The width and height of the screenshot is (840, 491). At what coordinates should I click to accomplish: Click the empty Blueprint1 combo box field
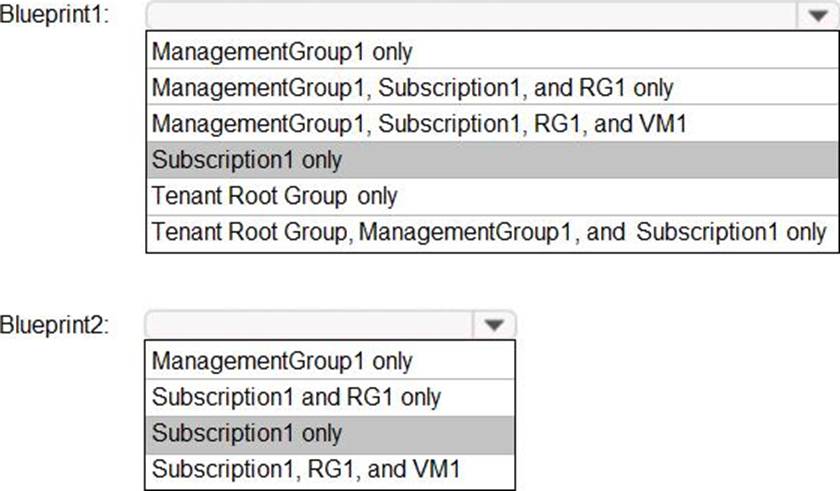[470, 17]
